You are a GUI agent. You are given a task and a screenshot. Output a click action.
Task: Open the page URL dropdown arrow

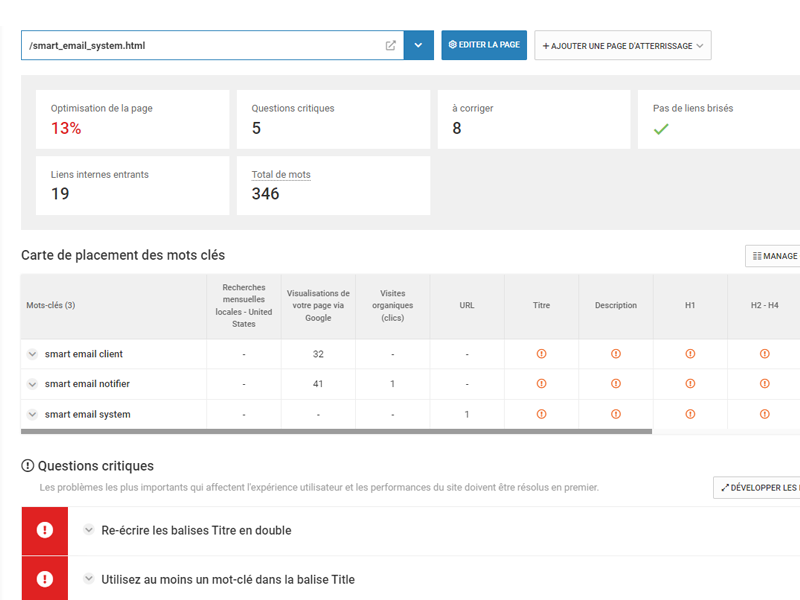click(x=418, y=45)
